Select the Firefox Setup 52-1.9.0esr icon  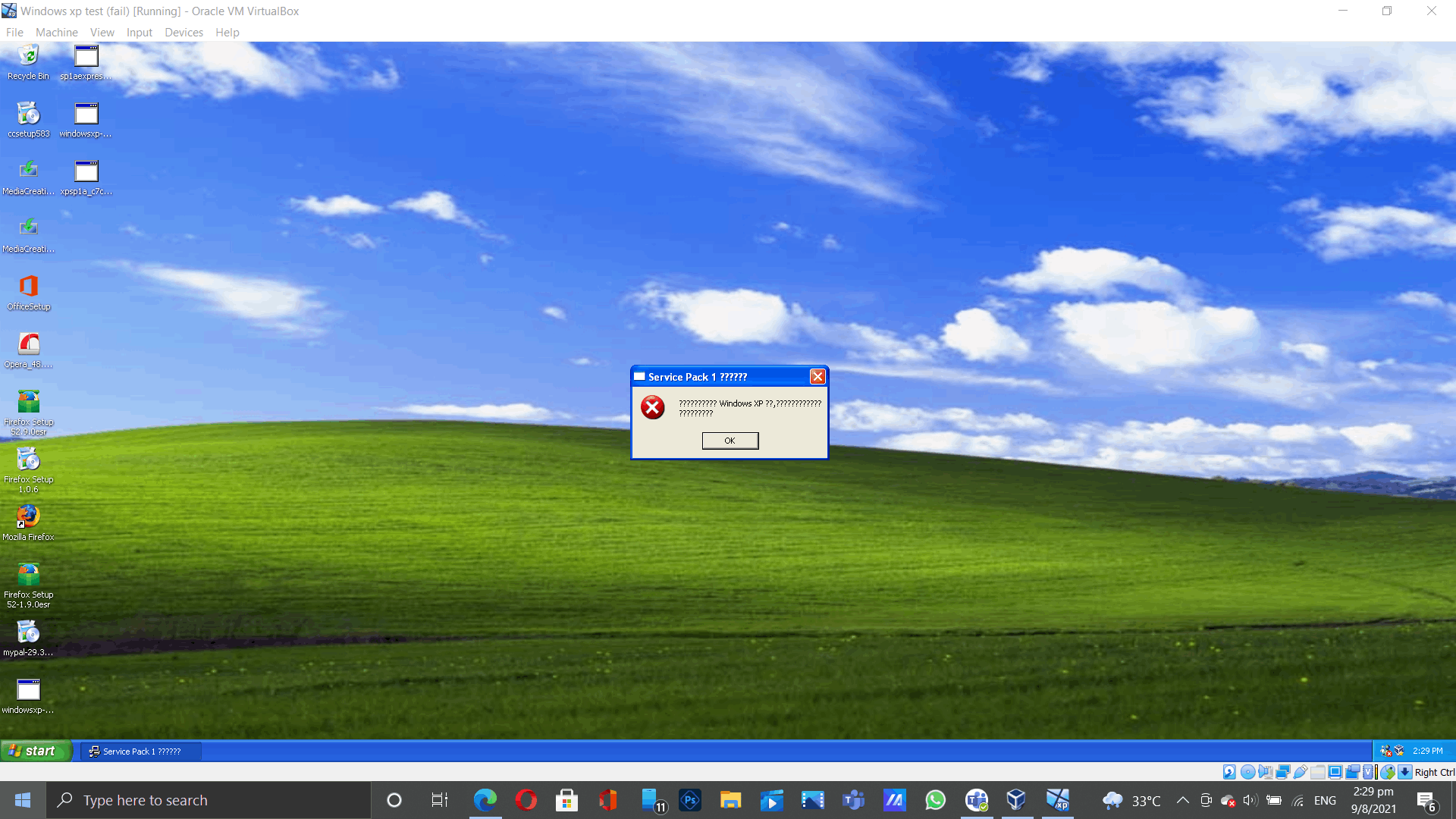coord(29,585)
